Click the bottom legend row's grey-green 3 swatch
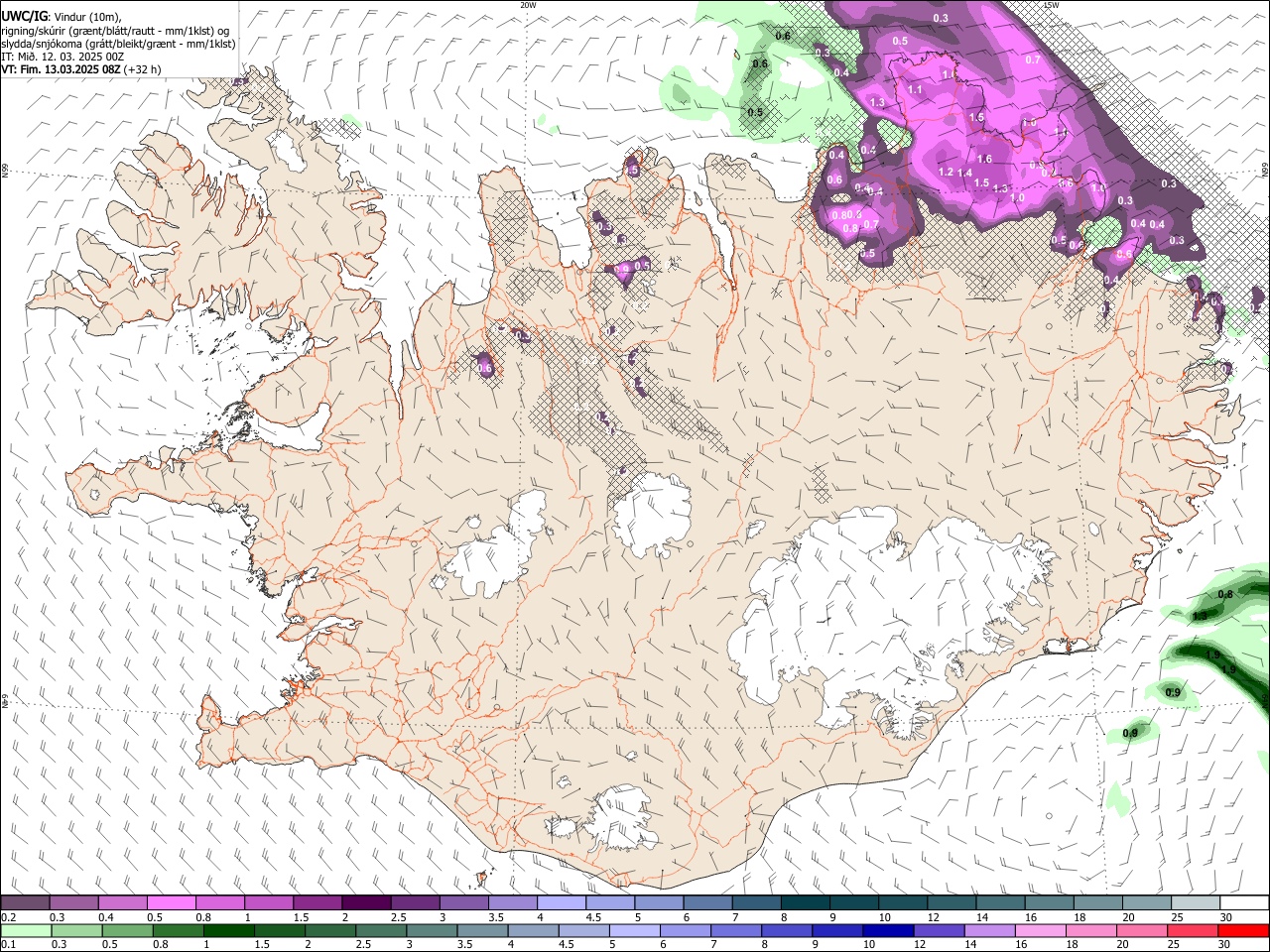The width and height of the screenshot is (1270, 952). (x=431, y=930)
